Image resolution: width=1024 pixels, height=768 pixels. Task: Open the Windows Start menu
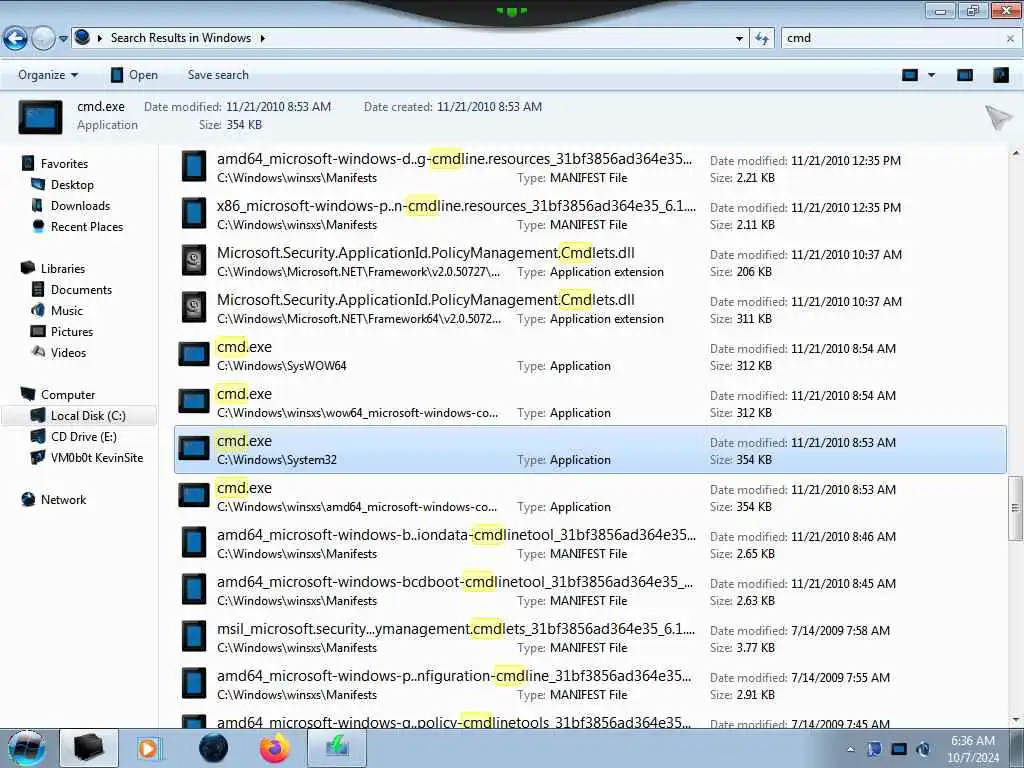27,748
